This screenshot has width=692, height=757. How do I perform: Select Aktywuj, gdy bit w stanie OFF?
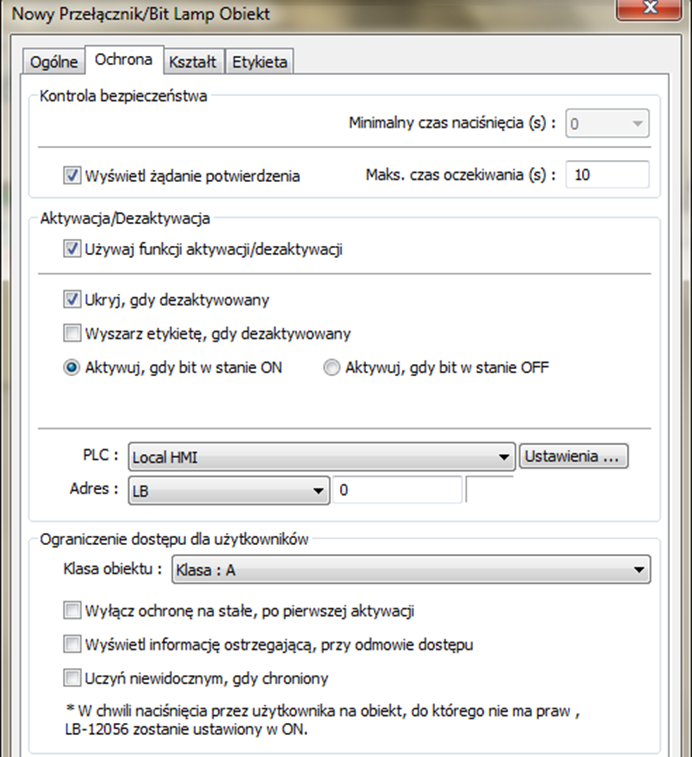pyautogui.click(x=331, y=368)
